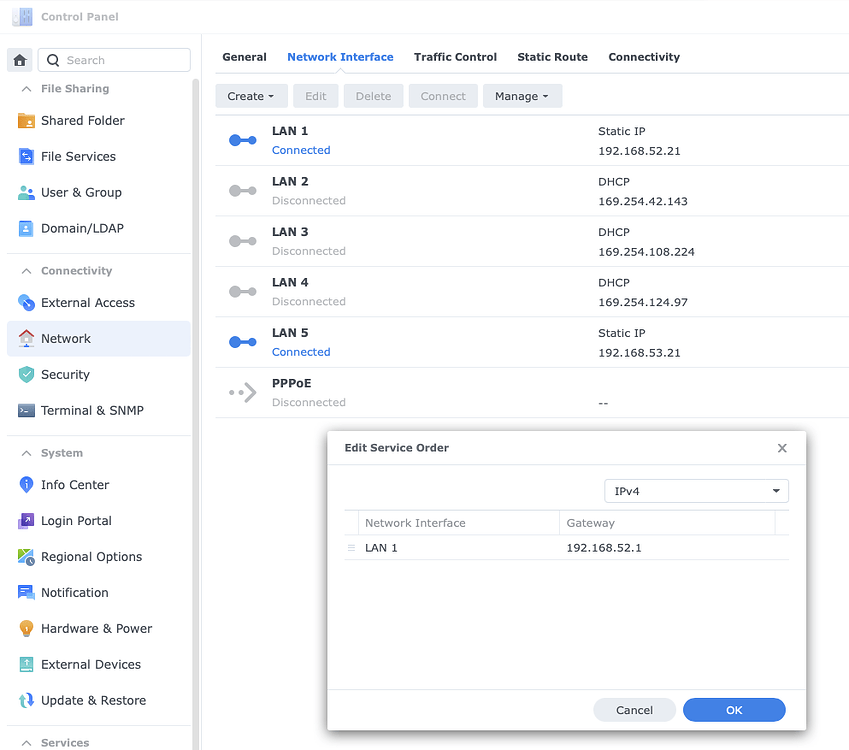Image resolution: width=849 pixels, height=750 pixels.
Task: Click the Terminal & SNMP icon
Action: click(x=26, y=410)
